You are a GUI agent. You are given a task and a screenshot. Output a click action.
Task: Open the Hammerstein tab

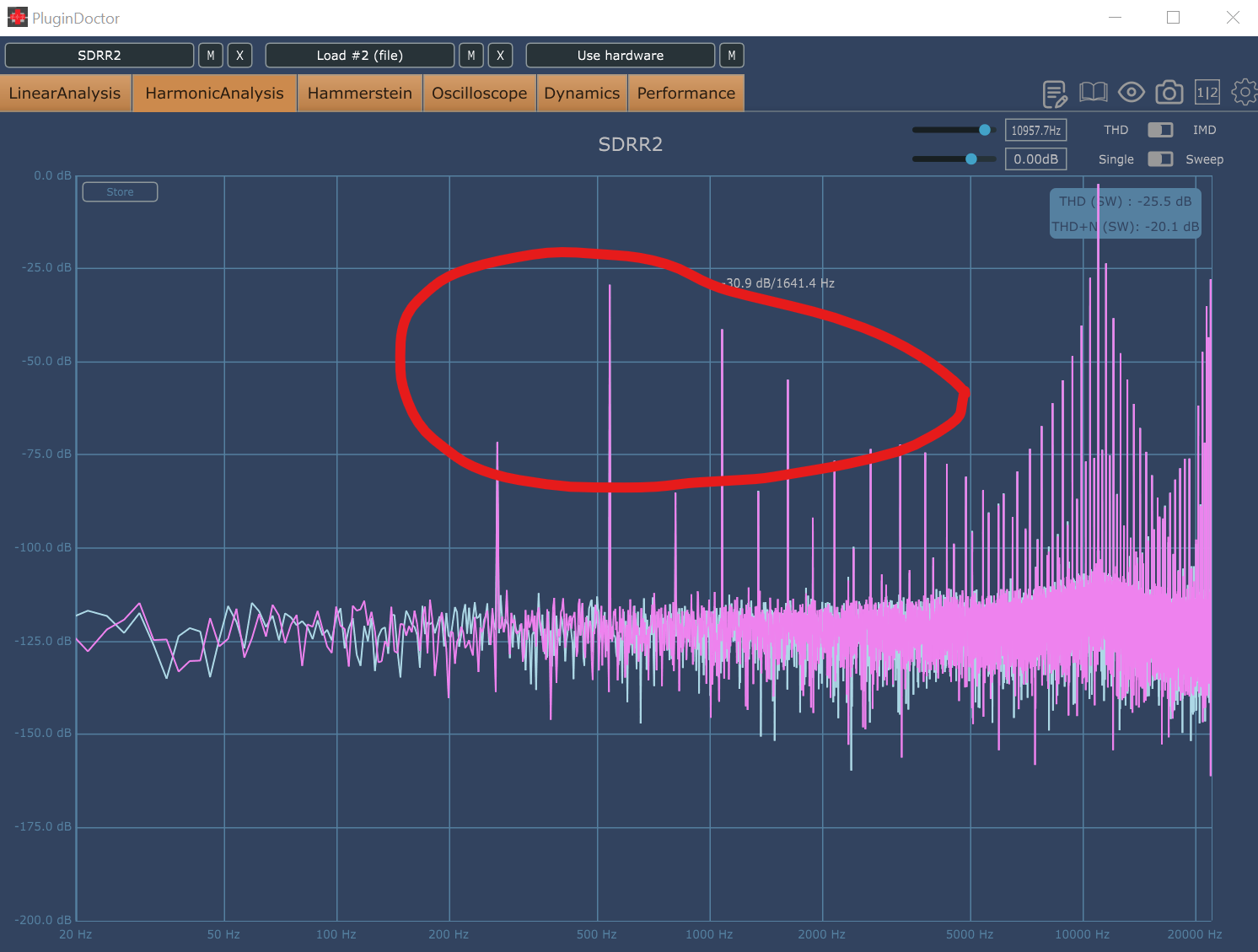click(359, 94)
